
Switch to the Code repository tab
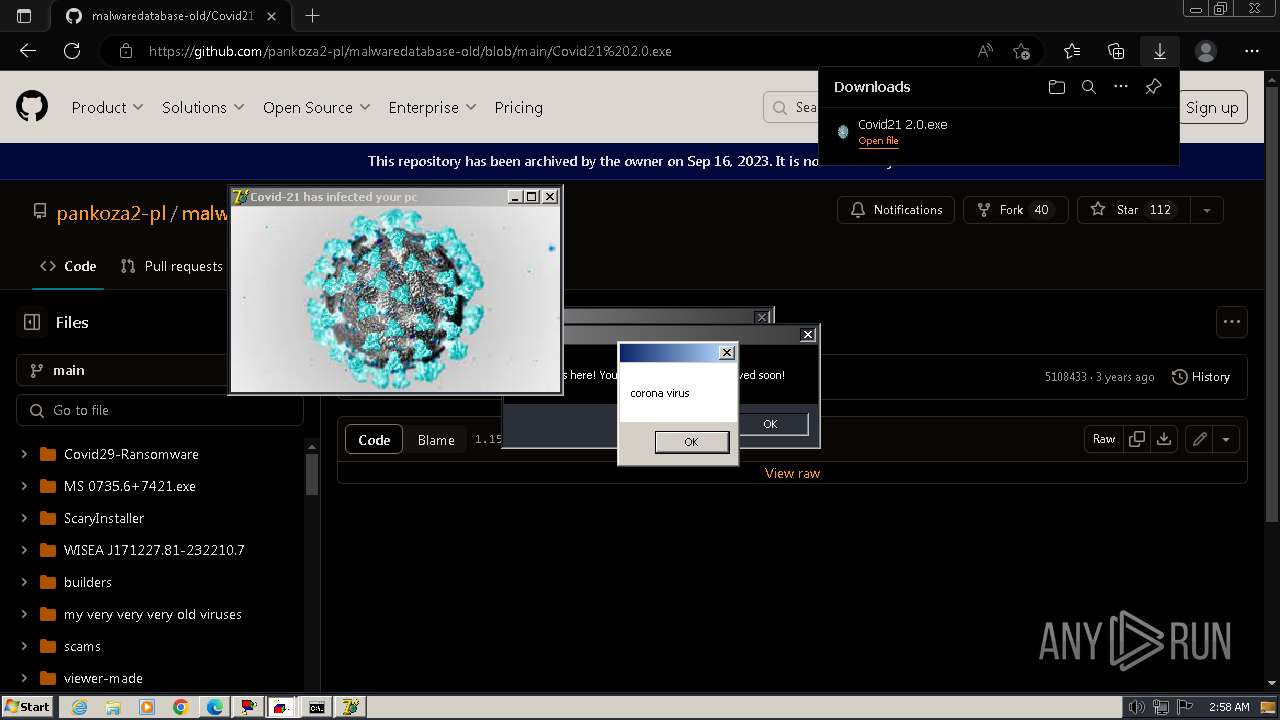point(68,266)
